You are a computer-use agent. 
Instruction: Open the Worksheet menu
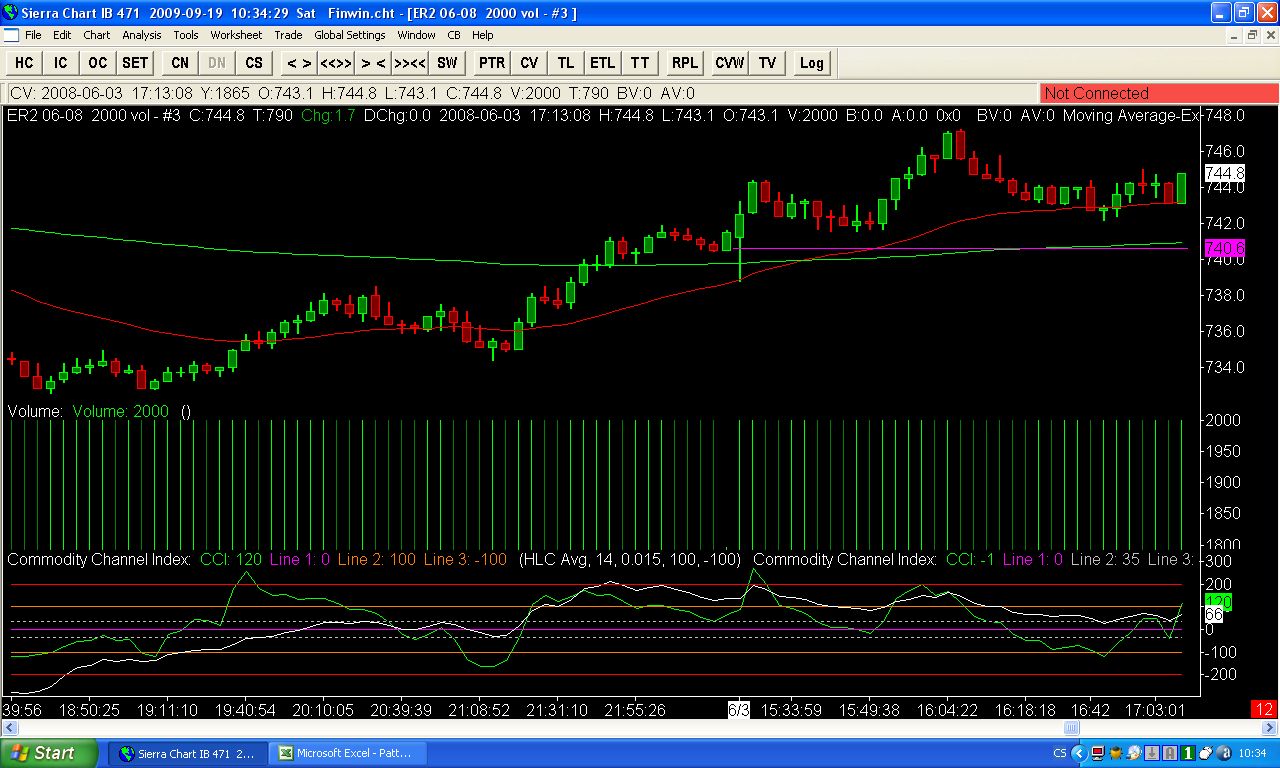pyautogui.click(x=236, y=35)
